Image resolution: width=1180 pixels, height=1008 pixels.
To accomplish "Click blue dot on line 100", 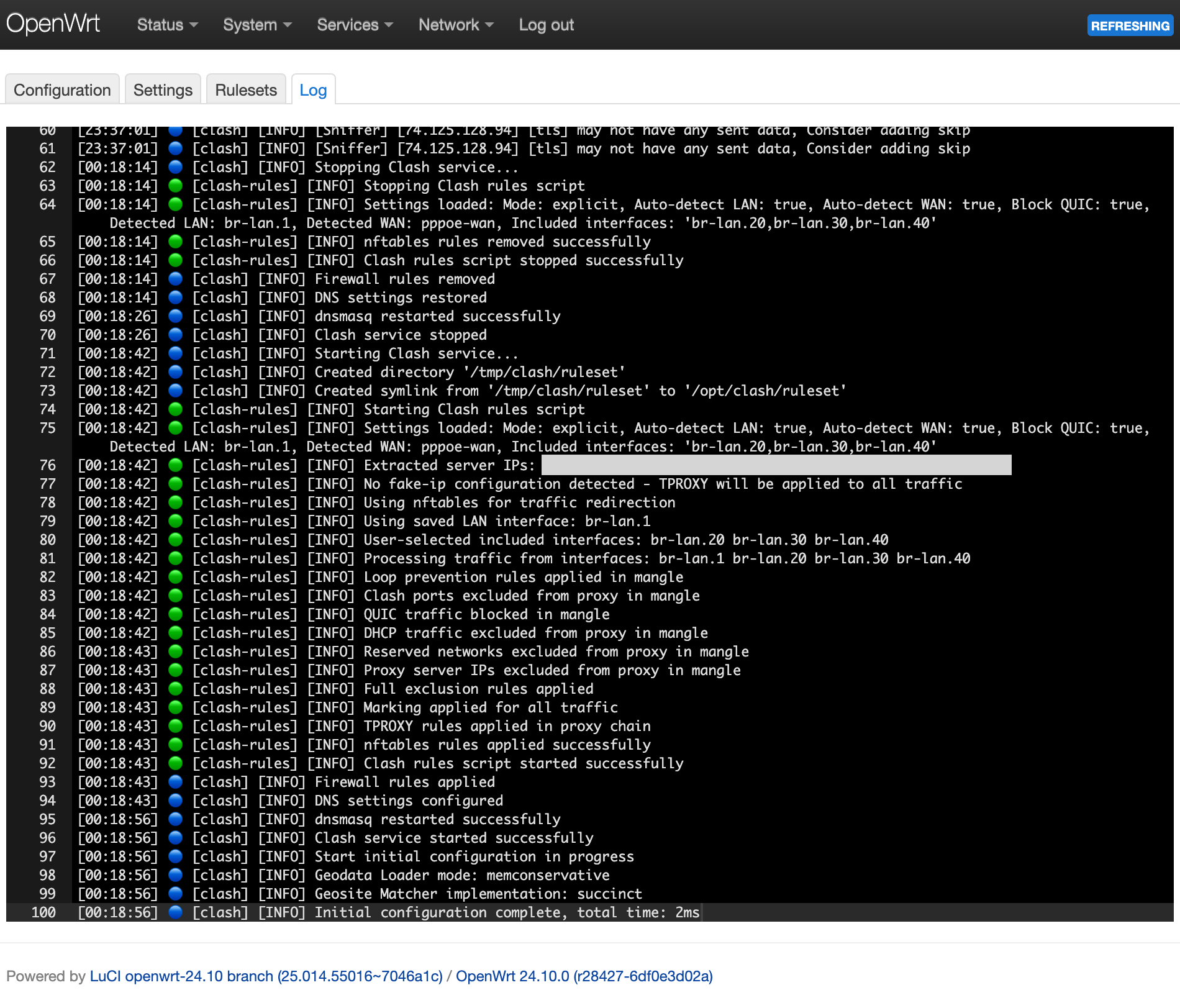I will pyautogui.click(x=176, y=912).
